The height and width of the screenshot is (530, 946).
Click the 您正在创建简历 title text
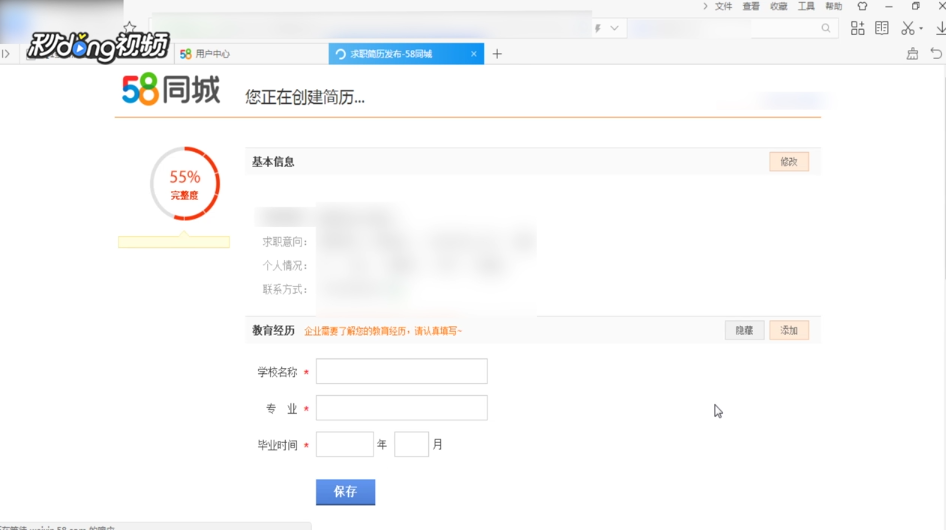(305, 97)
